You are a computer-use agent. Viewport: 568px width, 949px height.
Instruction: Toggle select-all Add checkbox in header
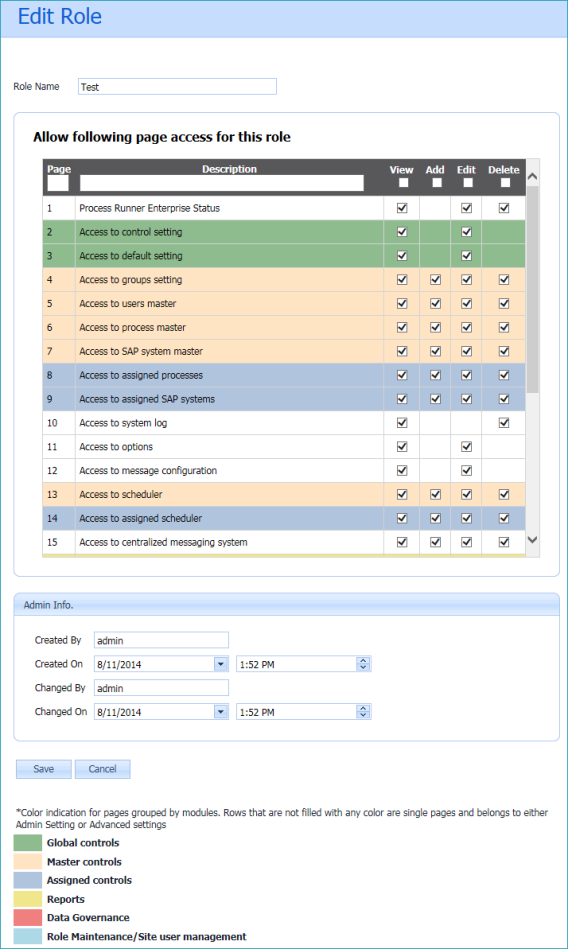coord(437,183)
